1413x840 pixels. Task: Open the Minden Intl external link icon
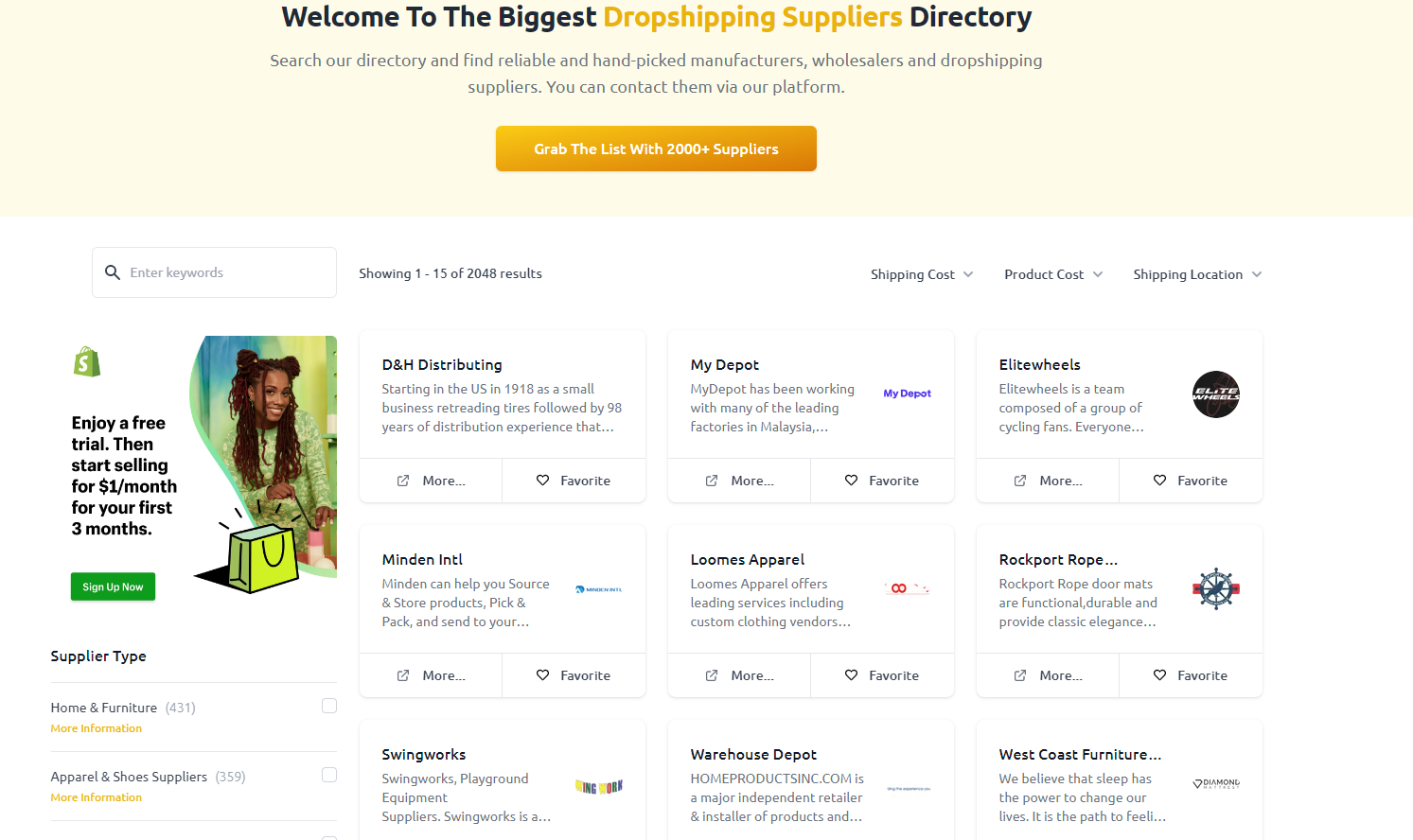coord(403,675)
